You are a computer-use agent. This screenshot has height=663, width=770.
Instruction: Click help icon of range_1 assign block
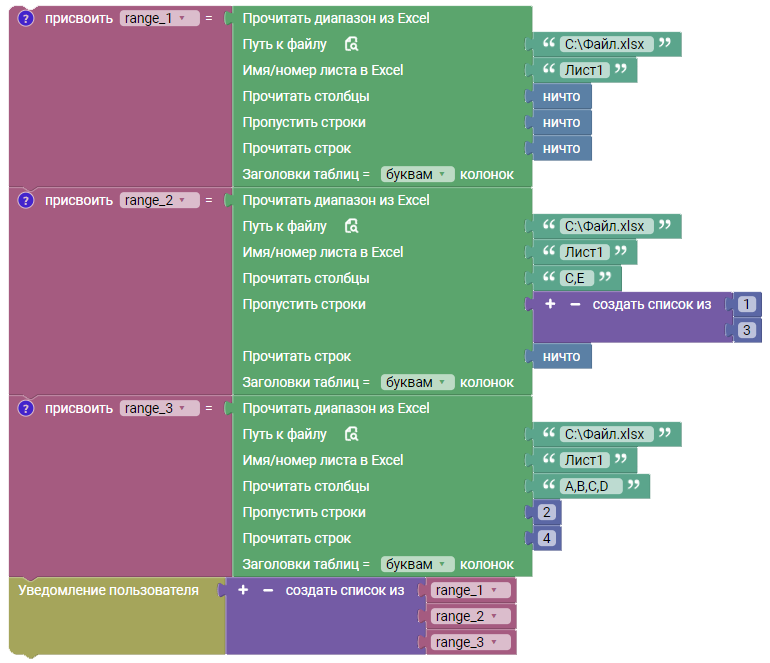[26, 19]
